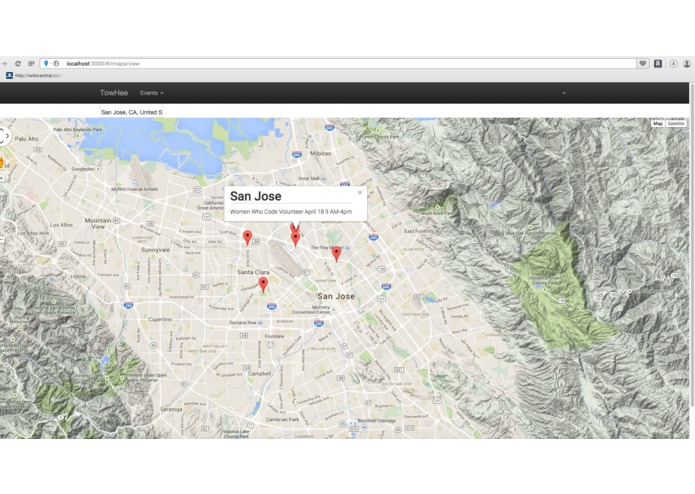This screenshot has width=695, height=494.
Task: Click the wikicentral bookmark favicon
Action: 9,75
